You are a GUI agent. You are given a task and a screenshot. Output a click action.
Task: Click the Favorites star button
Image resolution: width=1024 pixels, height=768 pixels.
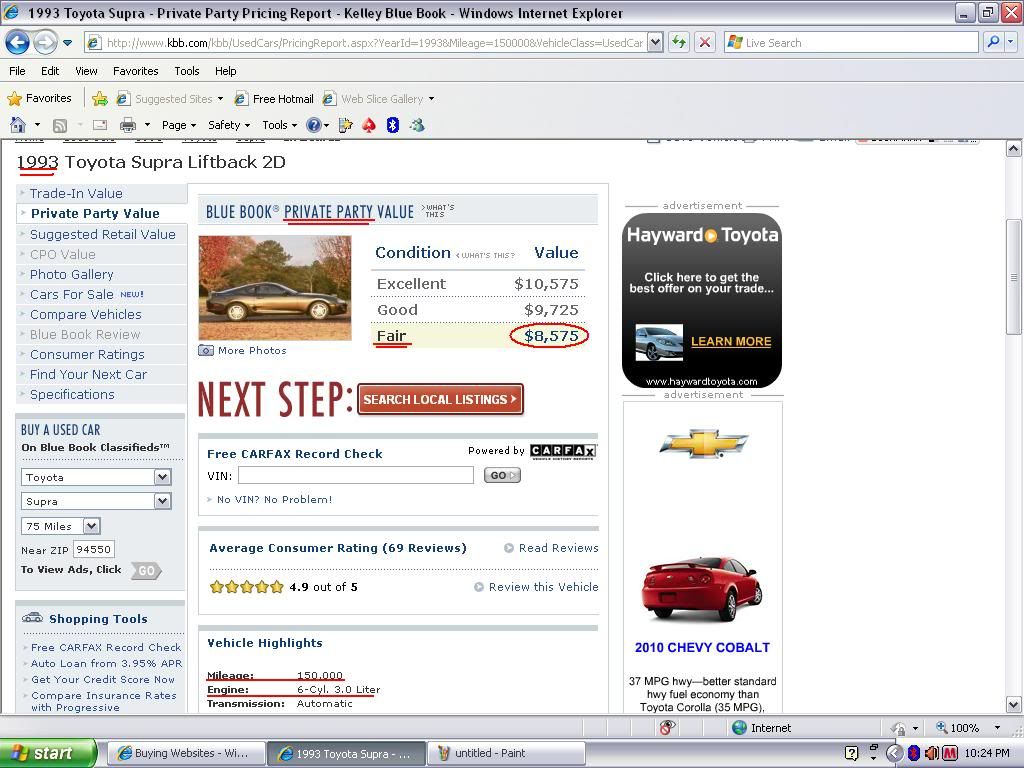pos(39,99)
